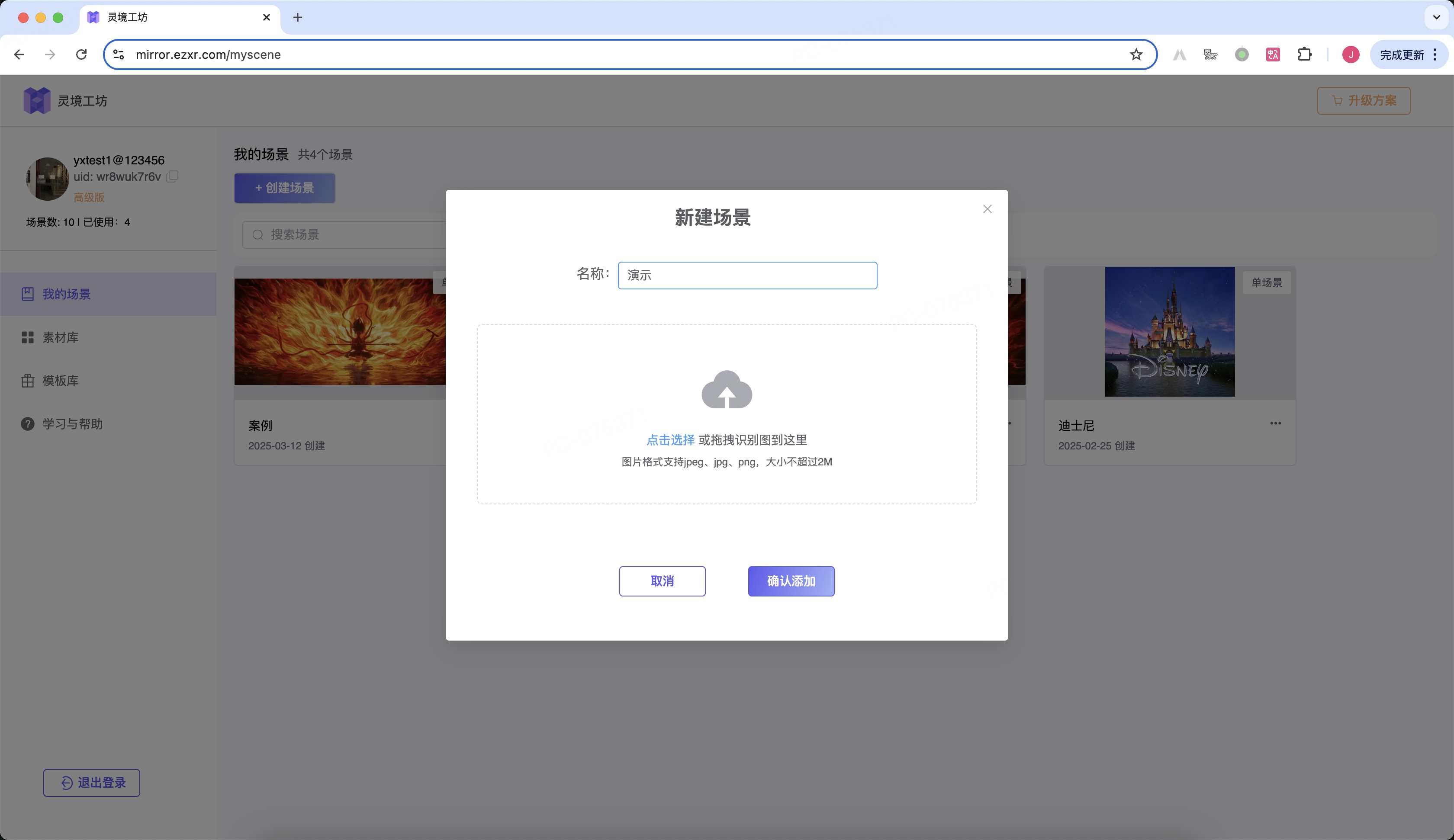
Task: Click the user avatar picture
Action: [47, 179]
